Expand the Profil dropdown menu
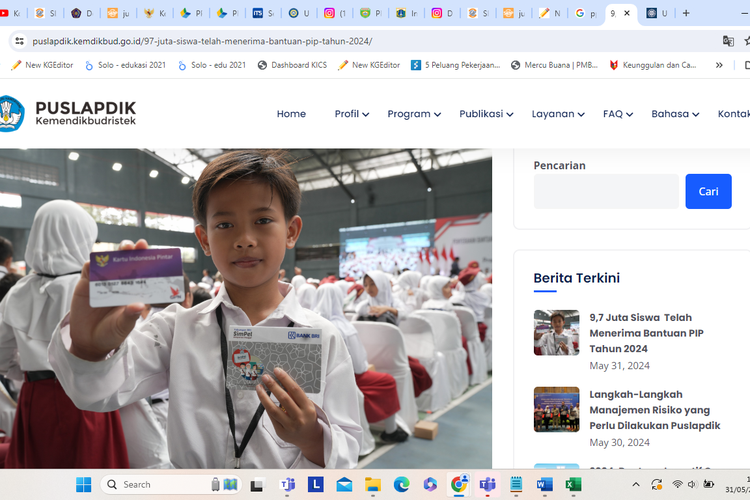Screen dimensions: 750x500 [351, 114]
